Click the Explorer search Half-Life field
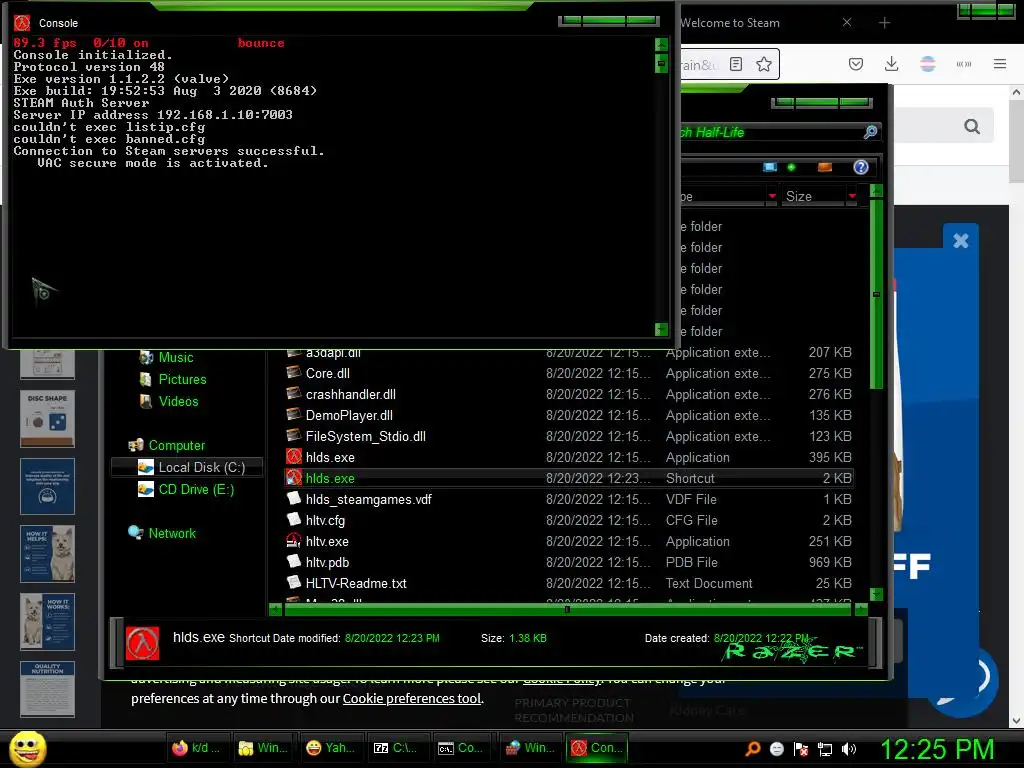The image size is (1024, 768). [771, 132]
